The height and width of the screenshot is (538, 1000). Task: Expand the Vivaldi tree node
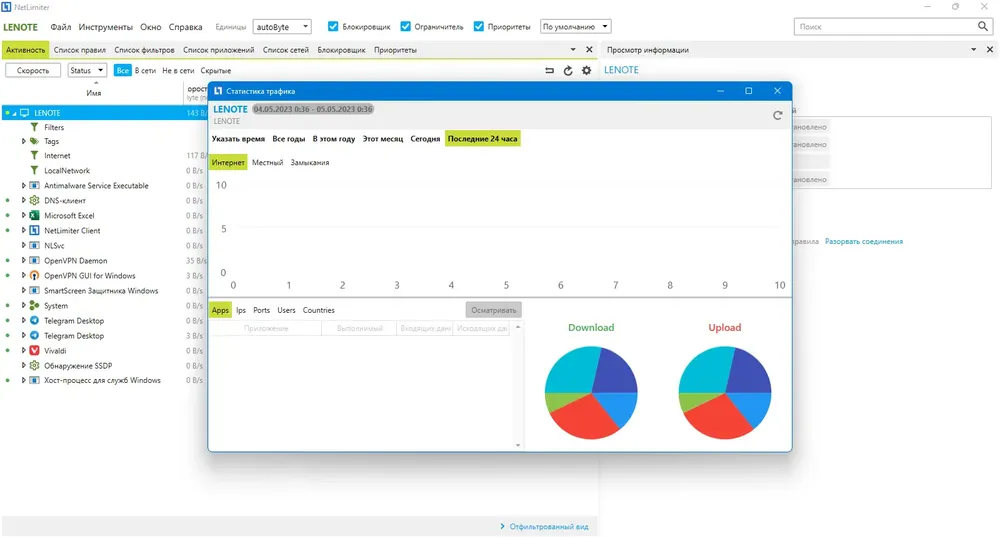pos(24,351)
